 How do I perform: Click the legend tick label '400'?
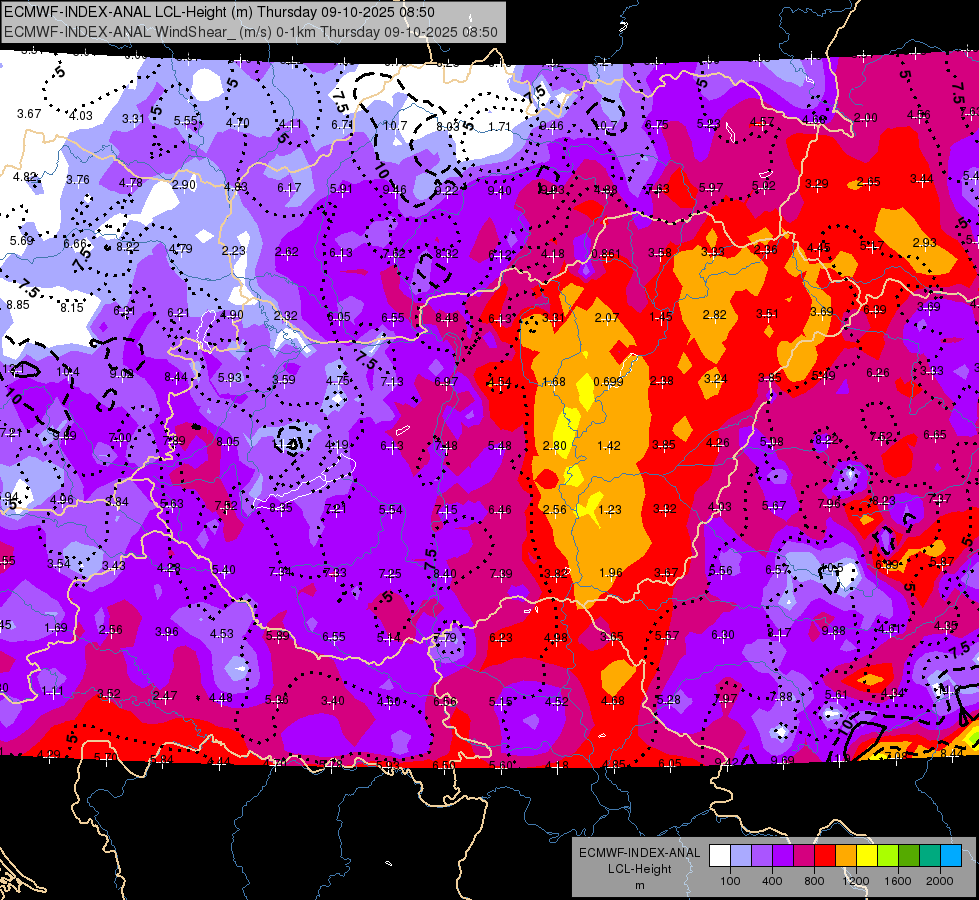(772, 881)
